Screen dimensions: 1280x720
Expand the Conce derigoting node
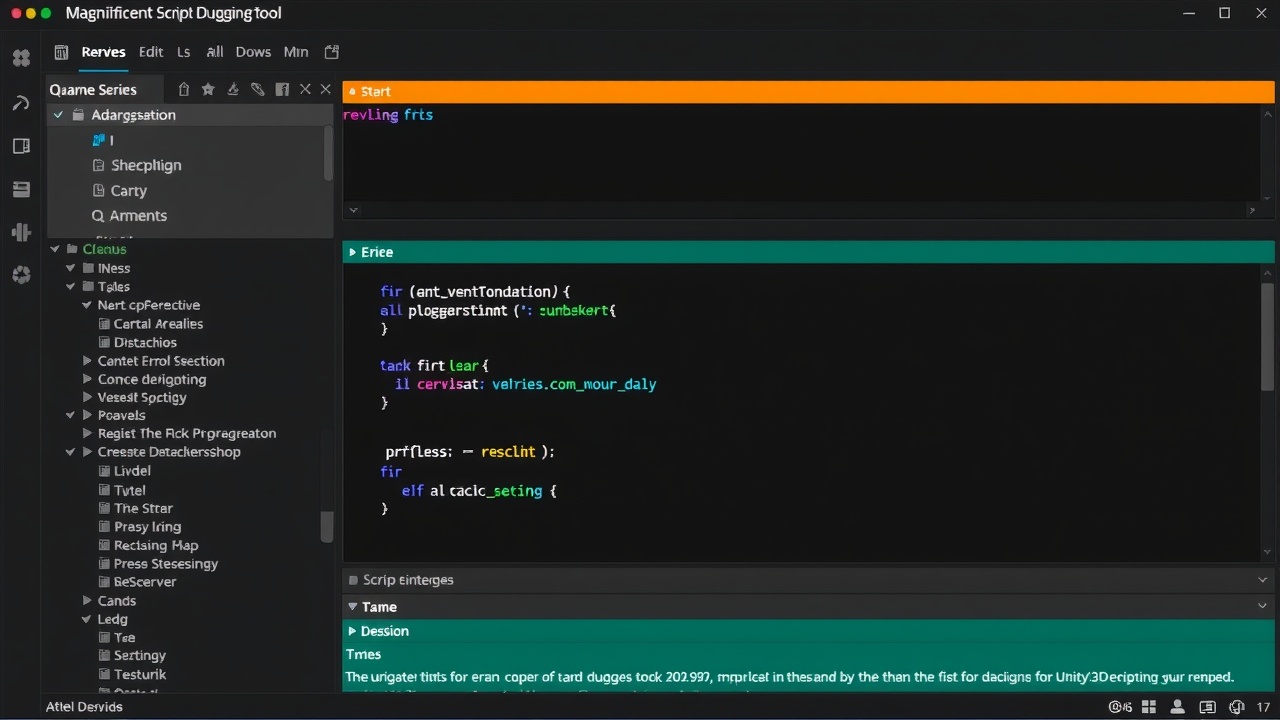87,379
